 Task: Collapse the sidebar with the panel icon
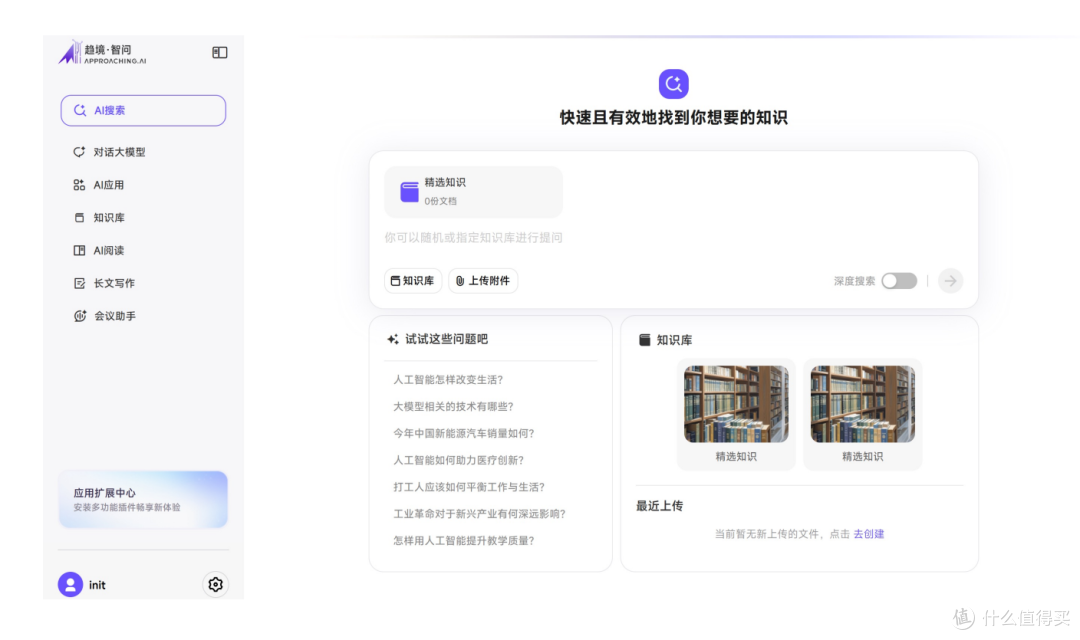coord(220,52)
